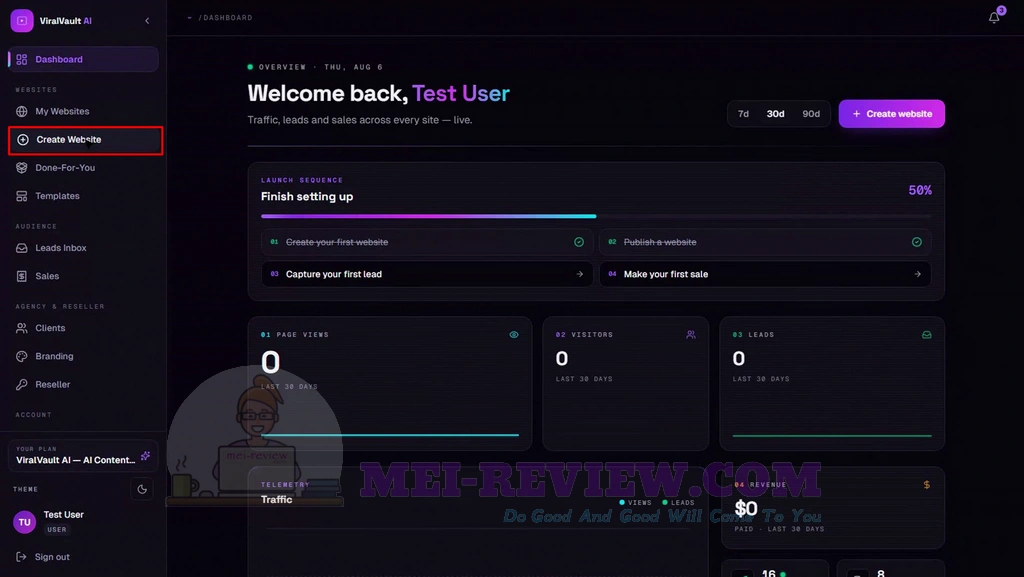Switch the range to 30d
This screenshot has width=1024, height=577.
click(775, 114)
